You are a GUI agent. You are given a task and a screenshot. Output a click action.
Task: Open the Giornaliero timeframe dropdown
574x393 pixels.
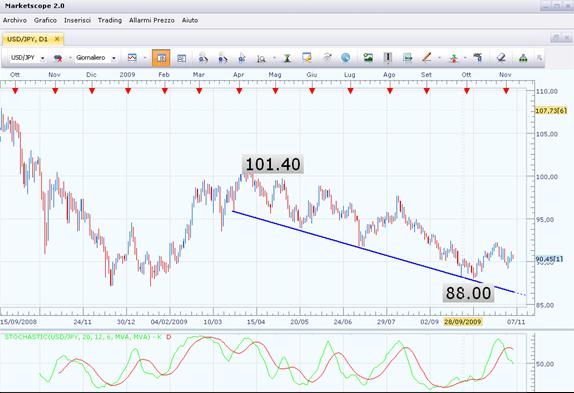point(113,58)
